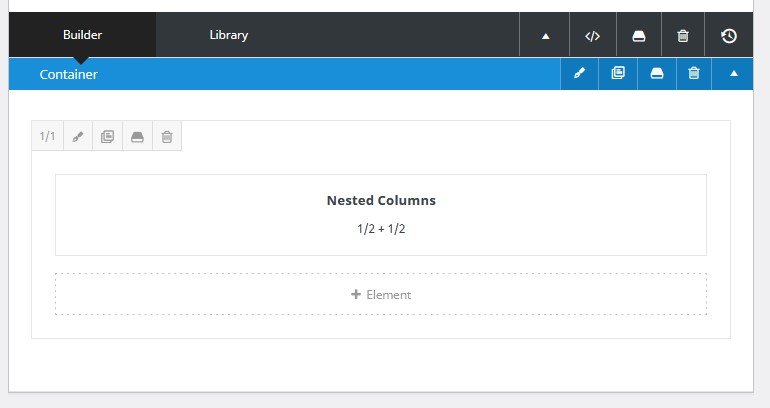Image resolution: width=770 pixels, height=408 pixels.
Task: Delete the Container using its trash icon
Action: [x=693, y=74]
